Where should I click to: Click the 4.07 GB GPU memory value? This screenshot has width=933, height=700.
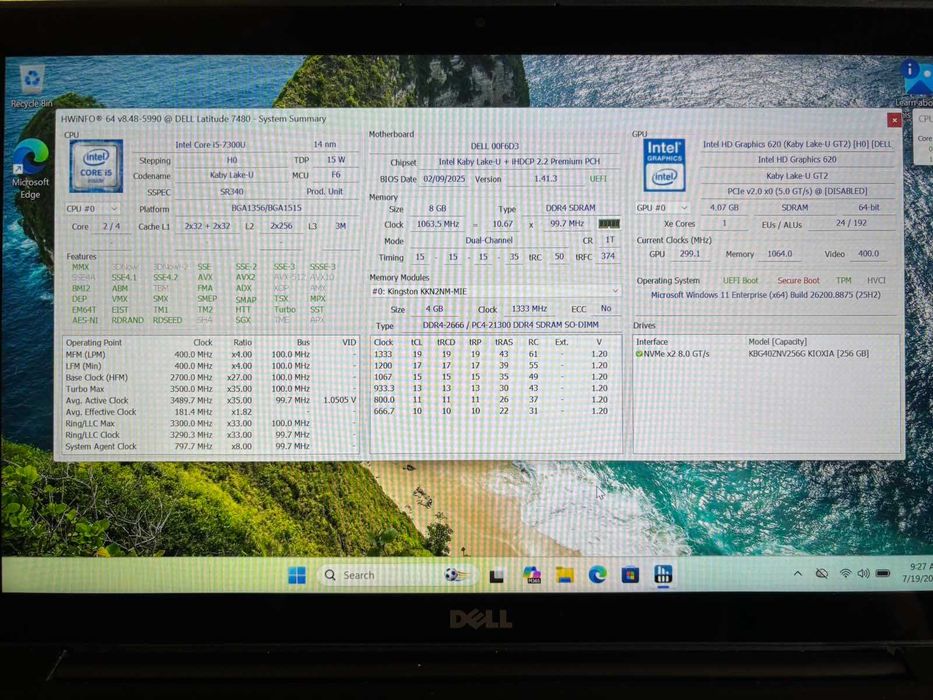tap(724, 208)
